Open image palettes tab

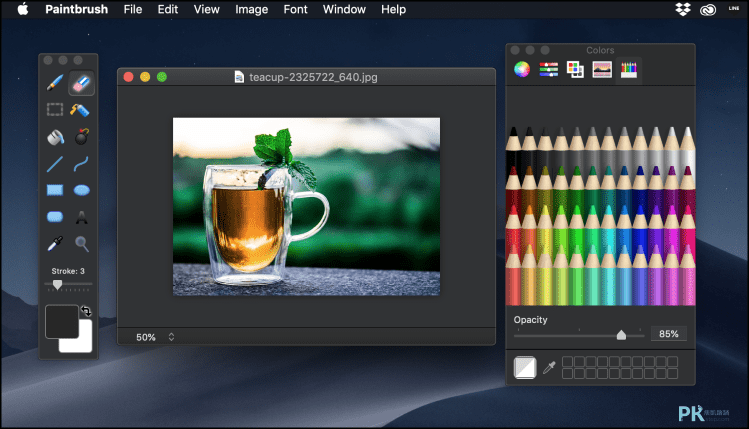pyautogui.click(x=602, y=69)
